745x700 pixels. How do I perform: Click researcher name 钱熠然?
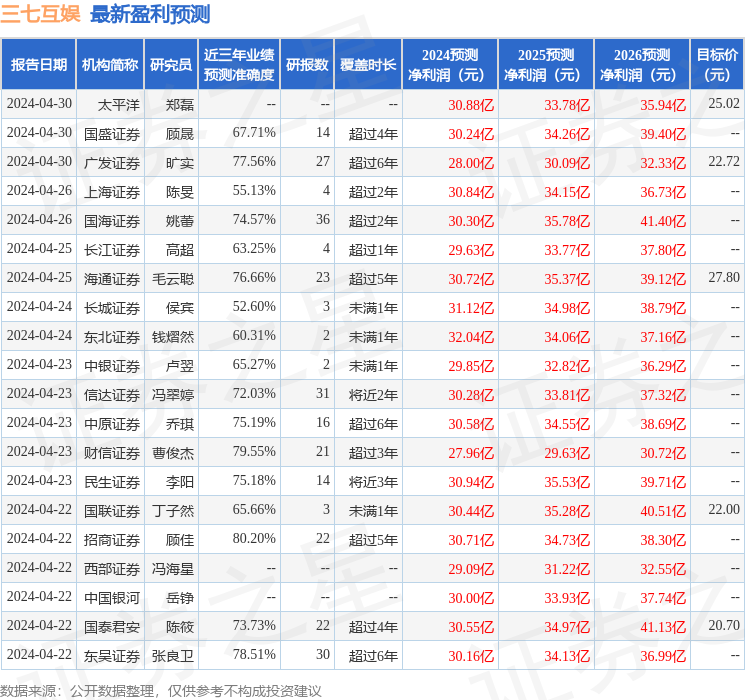tap(173, 337)
